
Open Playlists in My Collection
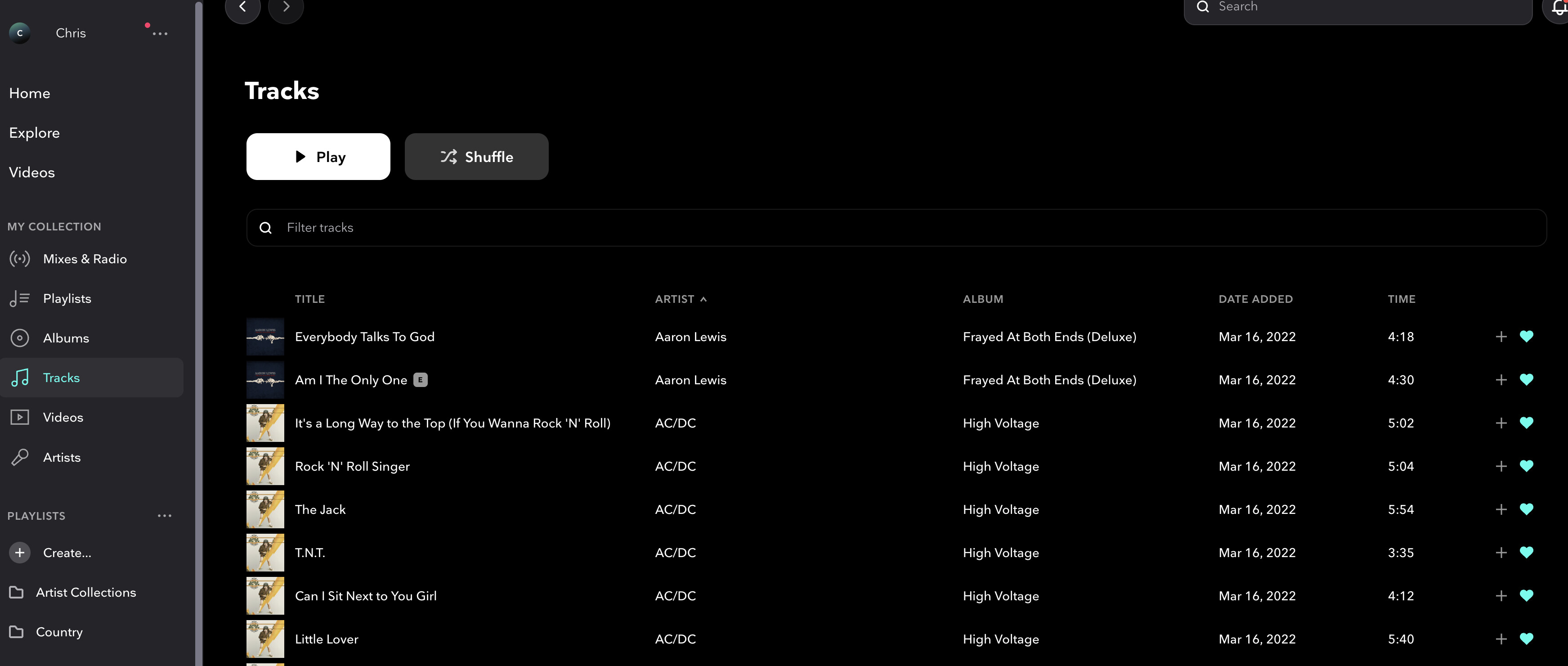coord(91,298)
